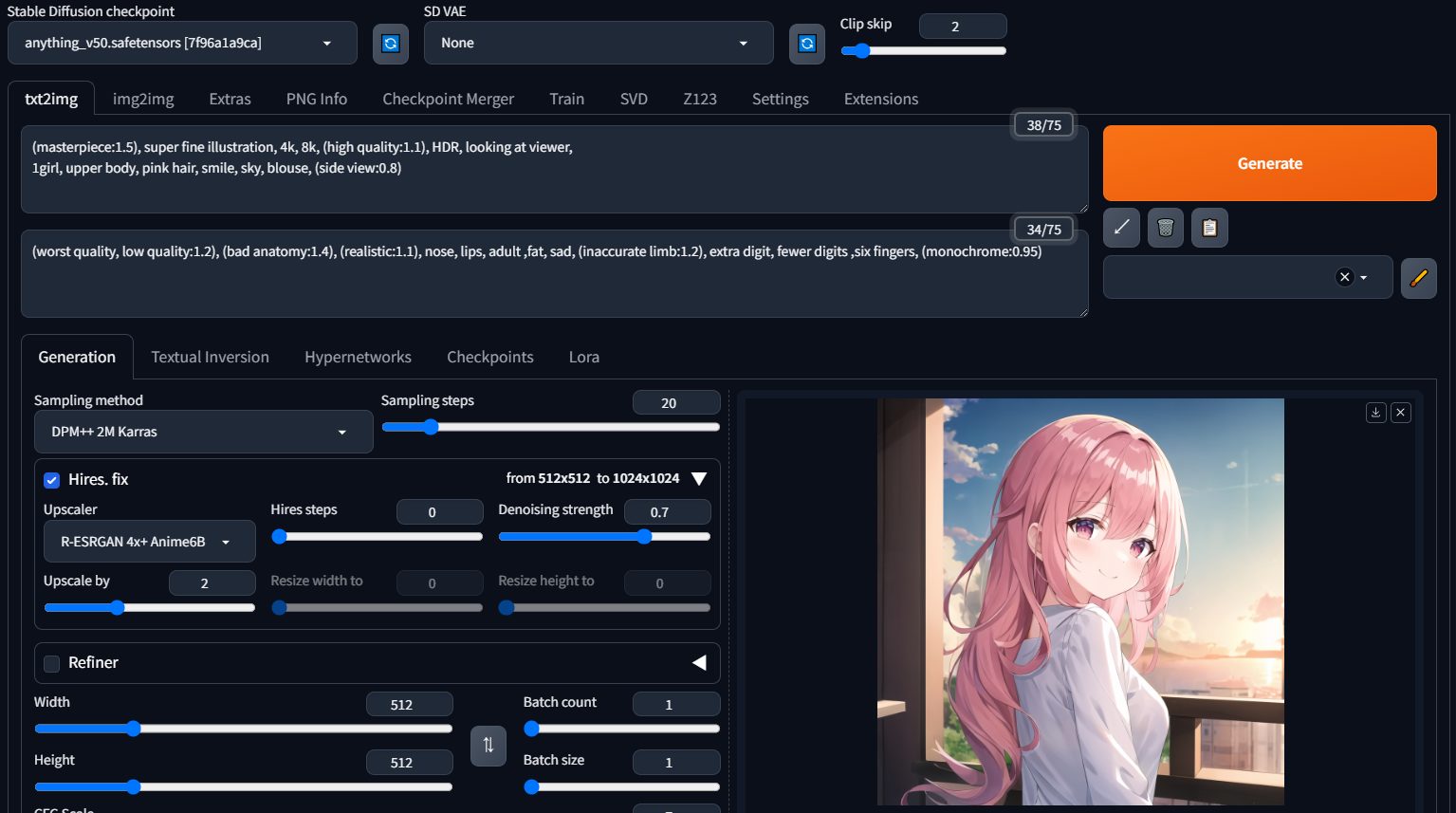Expand the Refiner section arrow

click(x=699, y=663)
